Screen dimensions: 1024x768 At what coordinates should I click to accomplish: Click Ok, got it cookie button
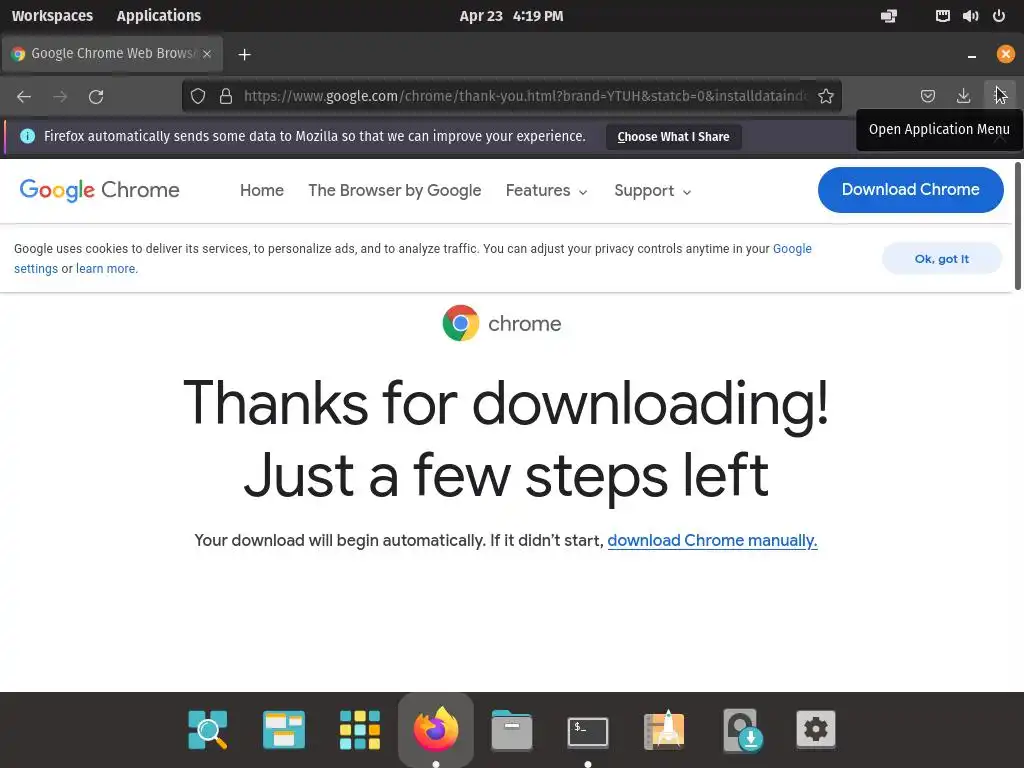tap(942, 259)
